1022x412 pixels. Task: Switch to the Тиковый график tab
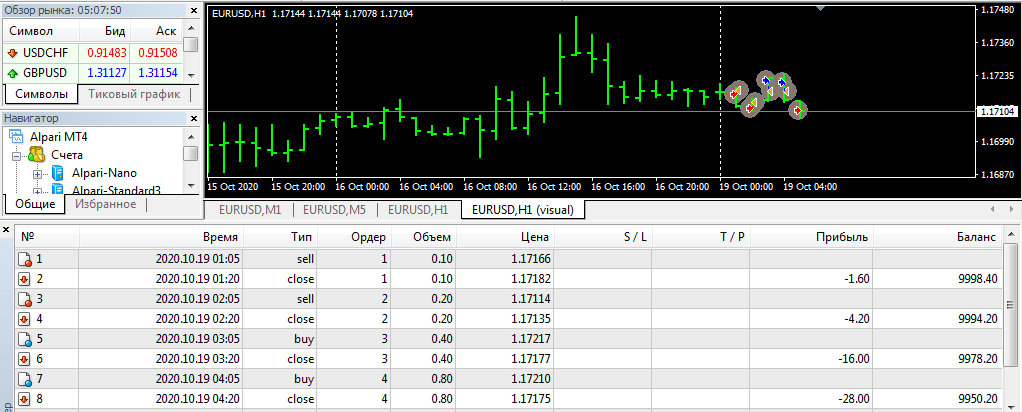[134, 94]
